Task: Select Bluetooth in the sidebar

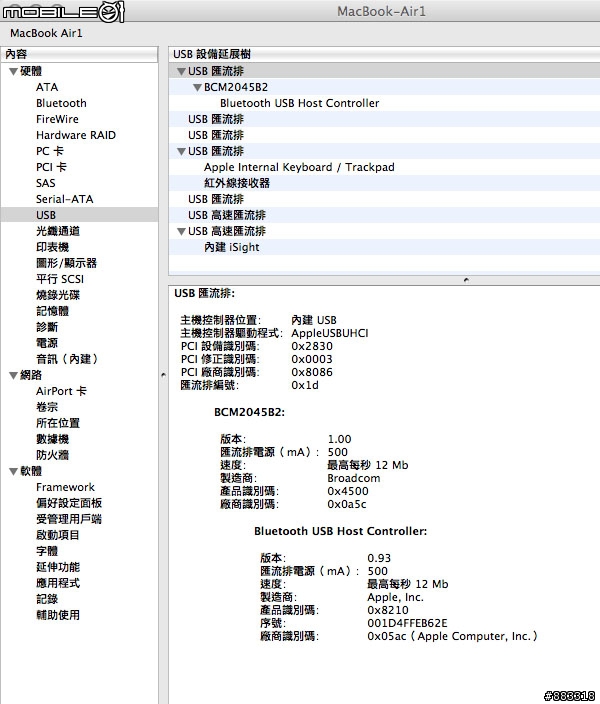Action: coord(61,103)
